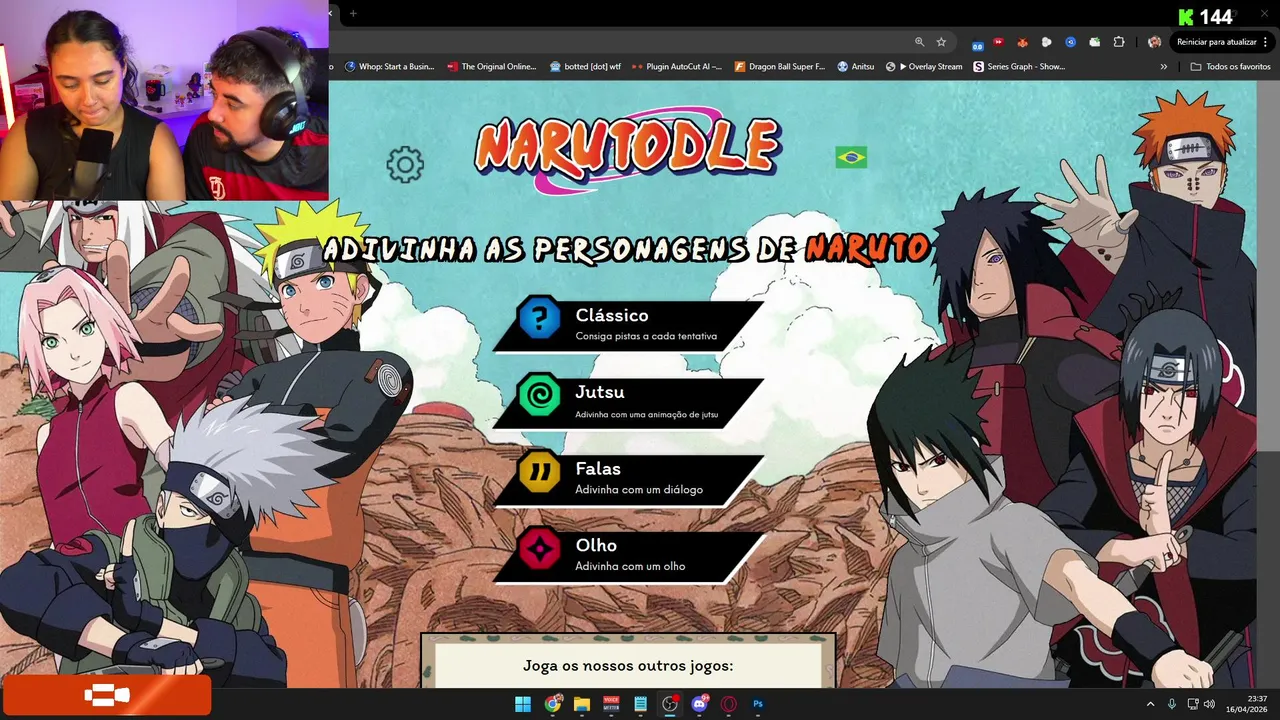Open a new browser tab with plus

353,13
